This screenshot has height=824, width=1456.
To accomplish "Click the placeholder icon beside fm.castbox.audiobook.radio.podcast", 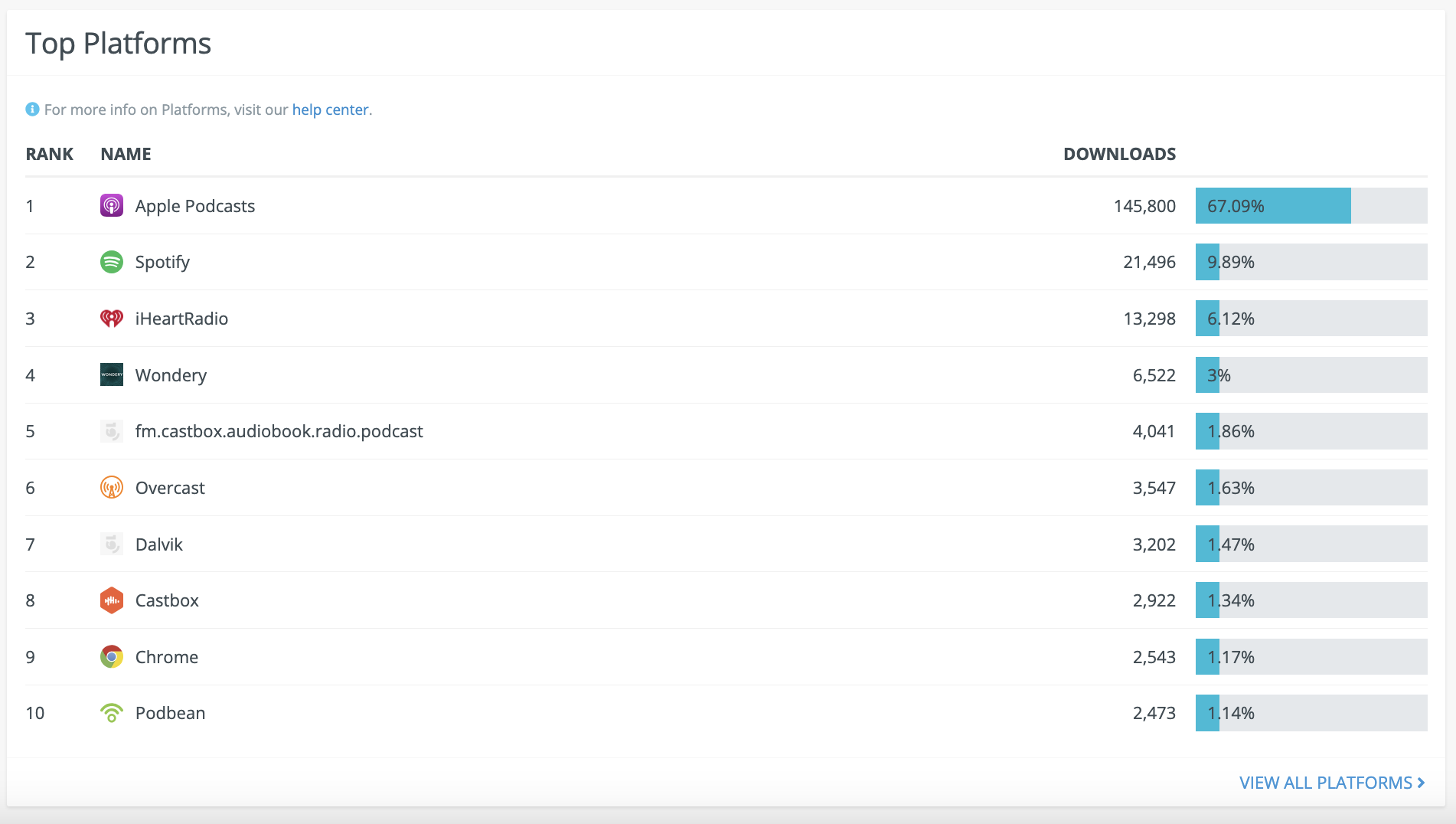I will click(112, 431).
